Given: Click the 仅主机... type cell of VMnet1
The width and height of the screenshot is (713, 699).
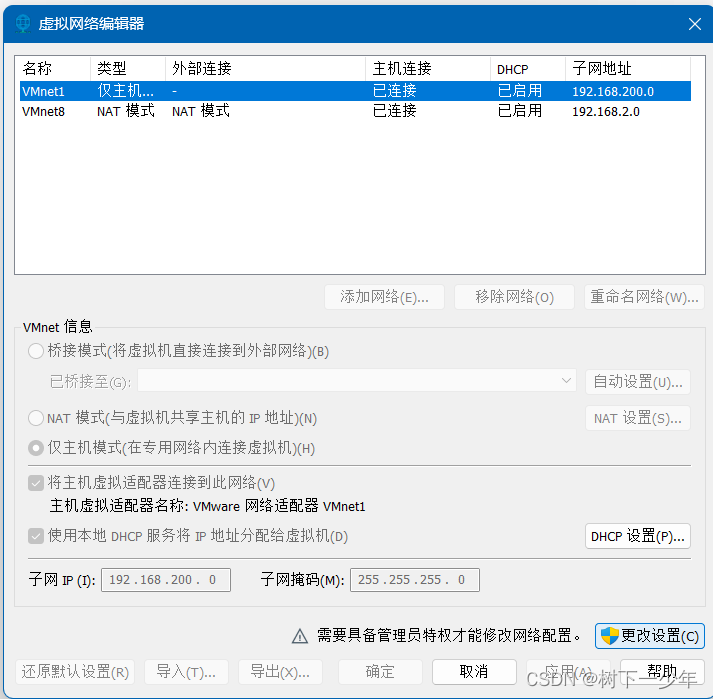Looking at the screenshot, I should (x=126, y=91).
